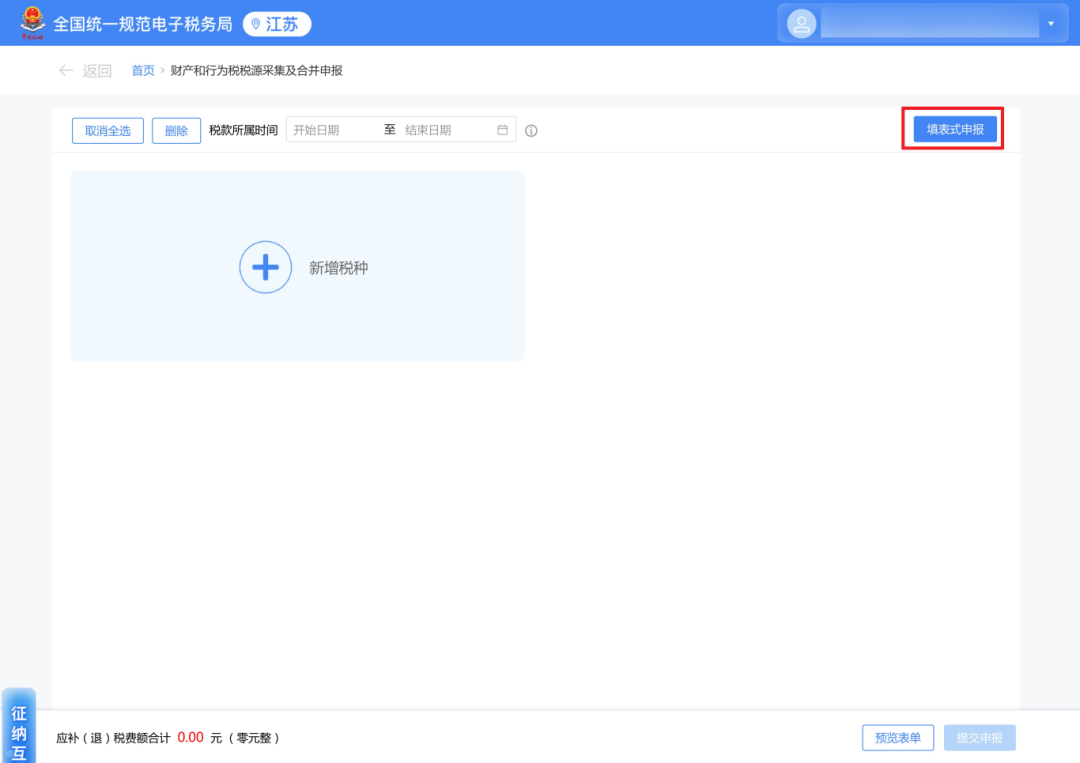Click the location pin icon beside 江苏
Viewport: 1080px width, 763px height.
256,24
